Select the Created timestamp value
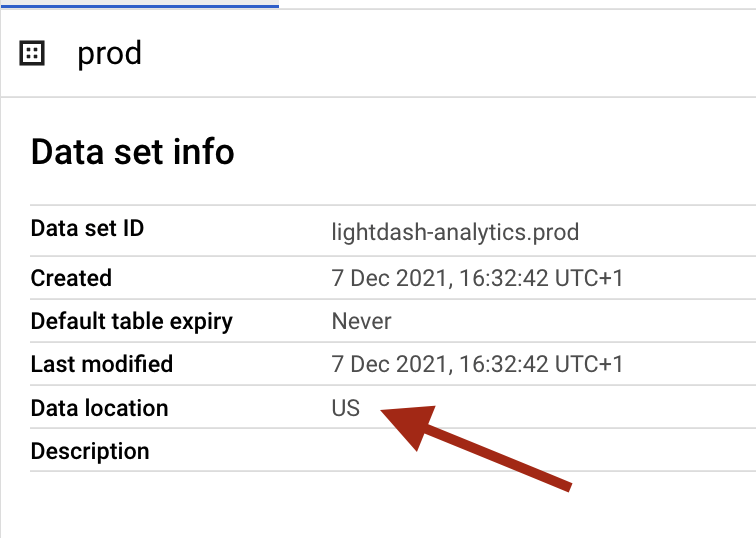 click(477, 278)
